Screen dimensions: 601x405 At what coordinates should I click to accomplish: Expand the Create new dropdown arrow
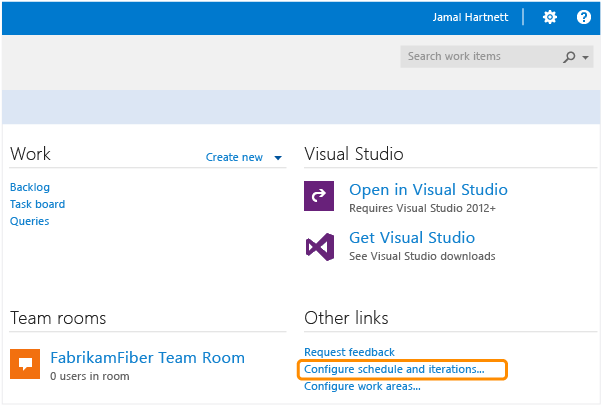coord(278,158)
